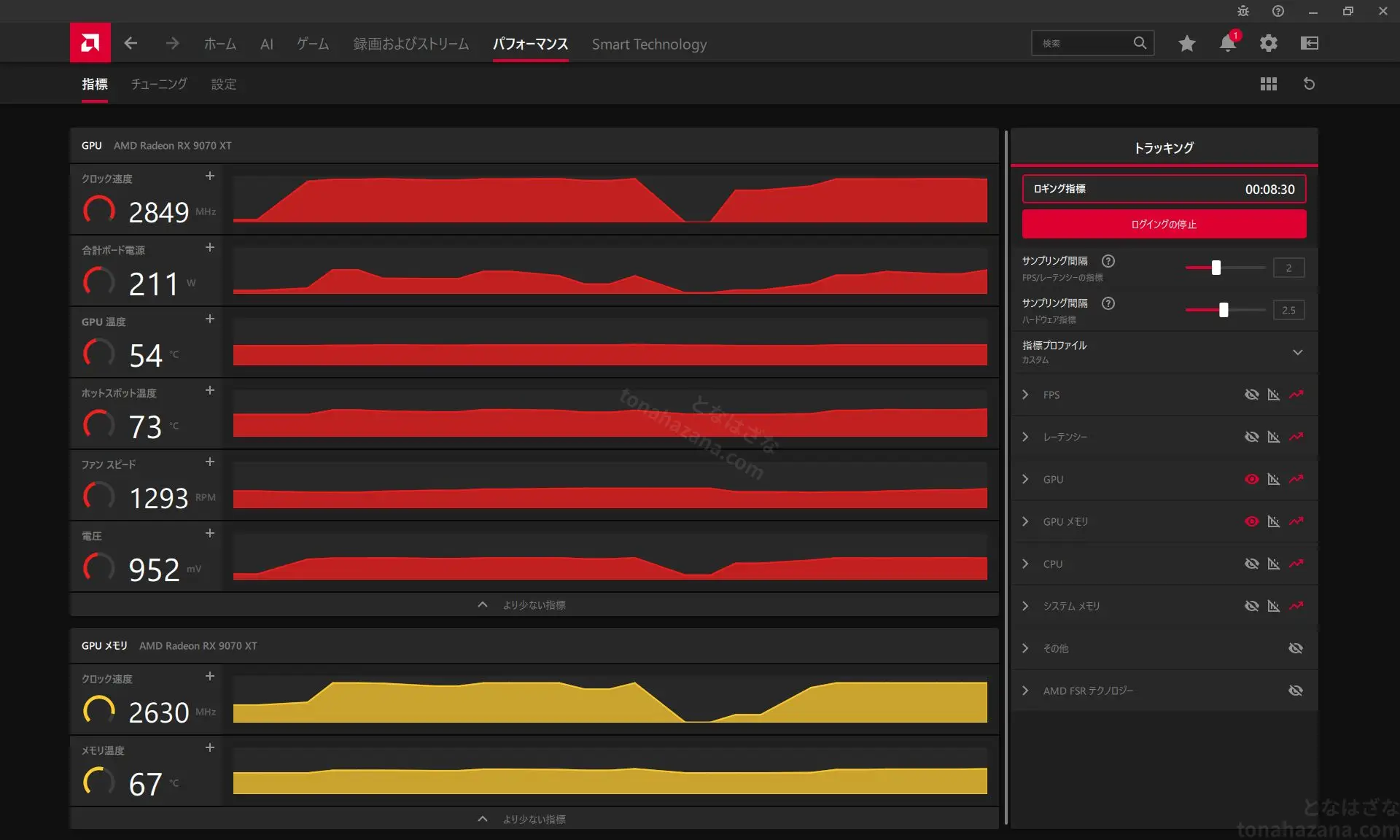The width and height of the screenshot is (1400, 840).
Task: Open settings gear icon in header
Action: coord(1269,43)
